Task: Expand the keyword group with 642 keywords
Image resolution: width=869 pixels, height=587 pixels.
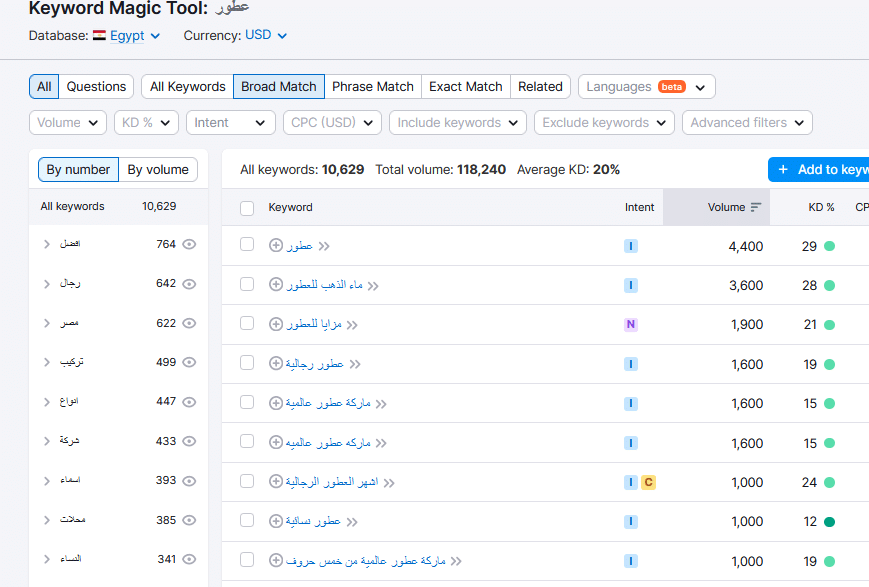Action: pyautogui.click(x=47, y=284)
